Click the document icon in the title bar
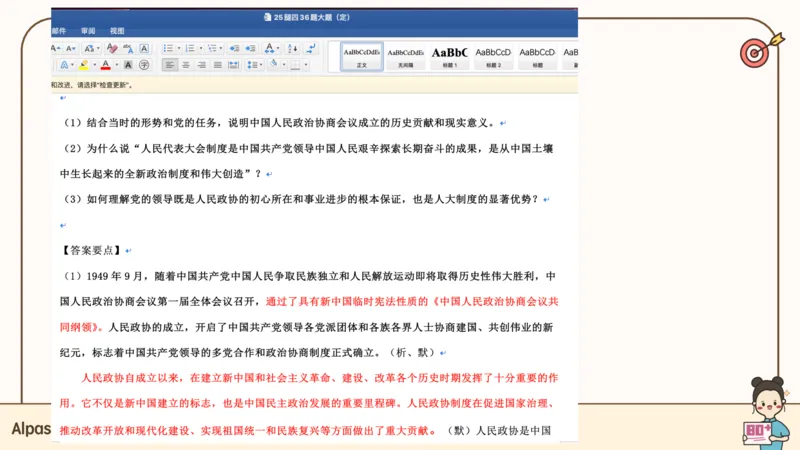The height and width of the screenshot is (450, 800). (267, 17)
